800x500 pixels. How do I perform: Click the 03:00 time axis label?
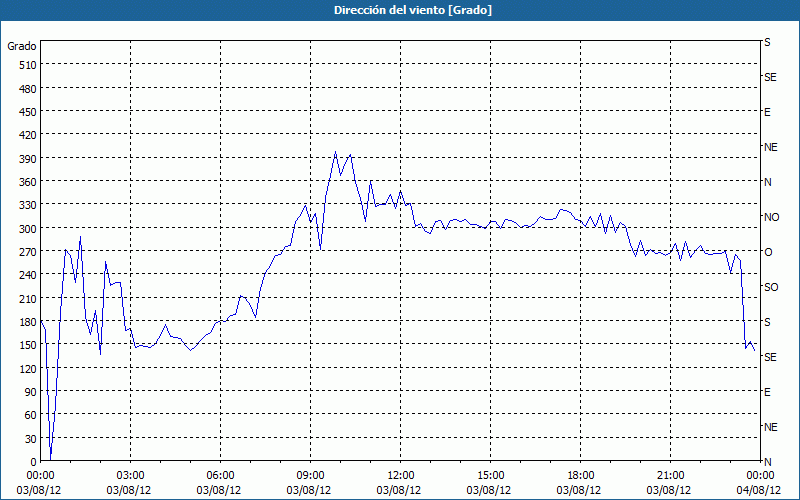click(x=131, y=476)
